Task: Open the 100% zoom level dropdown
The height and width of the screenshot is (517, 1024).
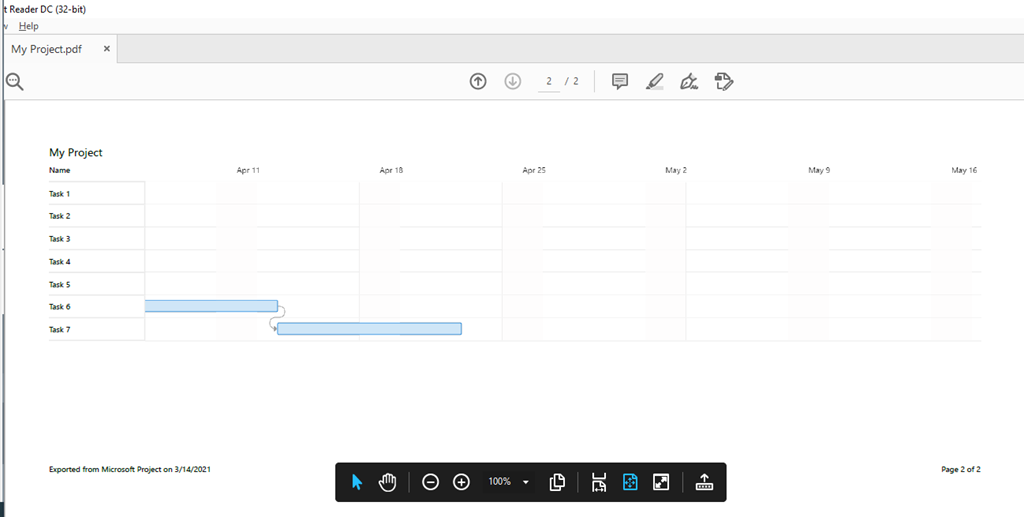Action: point(526,482)
